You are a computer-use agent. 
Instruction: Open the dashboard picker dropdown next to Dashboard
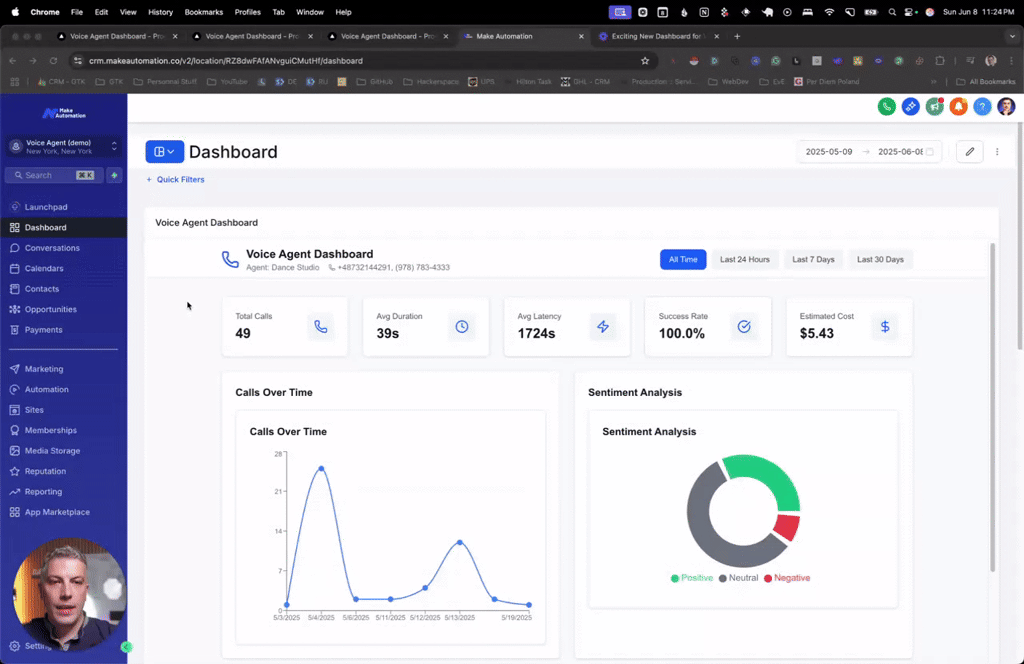(x=164, y=151)
